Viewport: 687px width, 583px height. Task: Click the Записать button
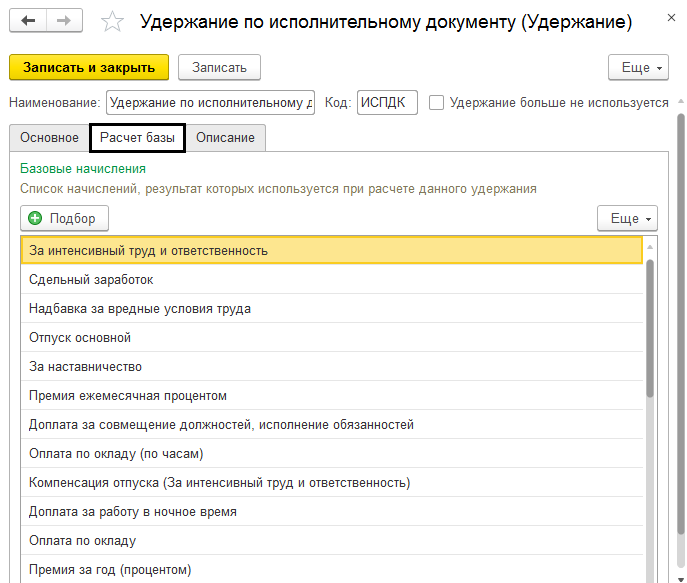point(219,67)
